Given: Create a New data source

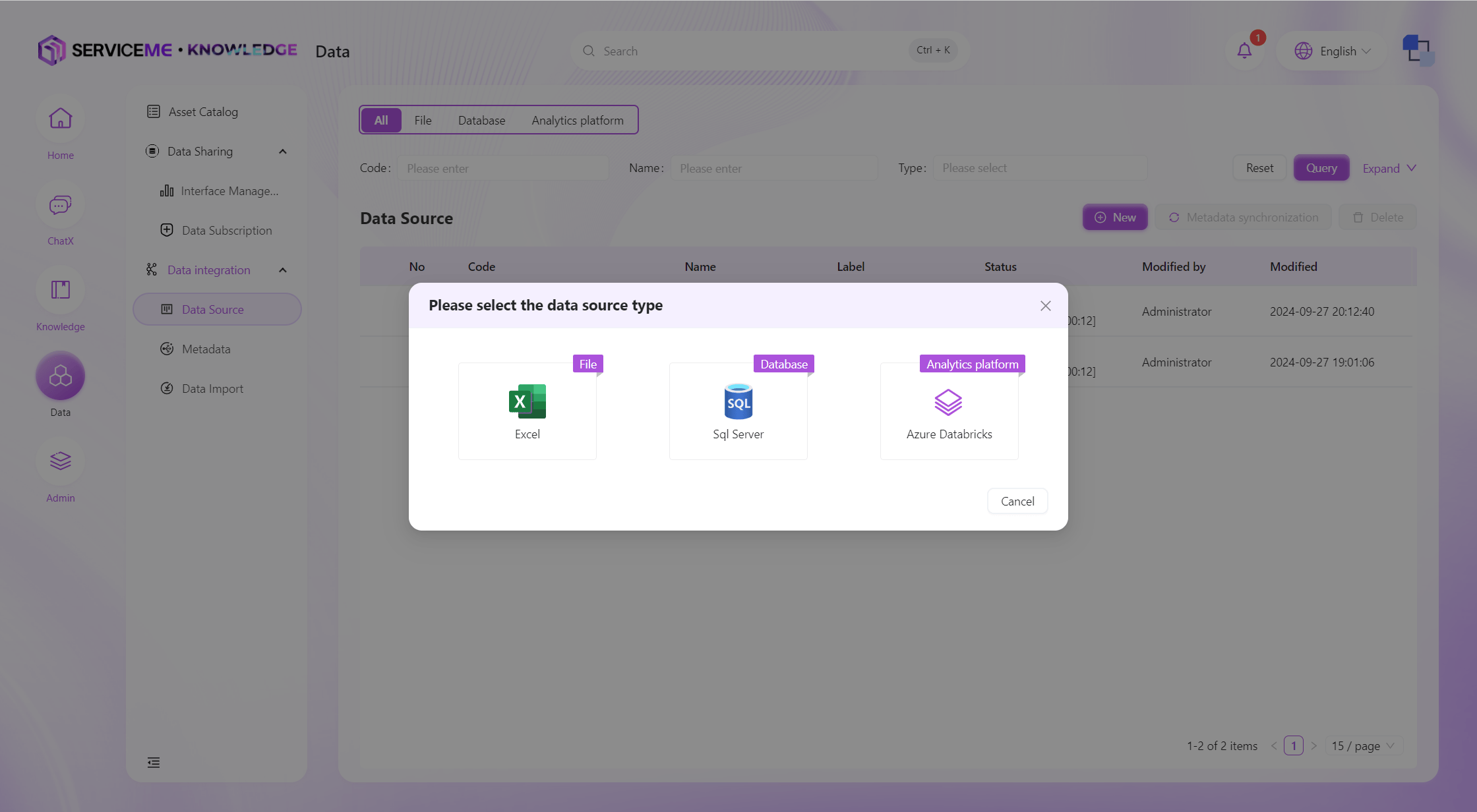Looking at the screenshot, I should coord(1115,217).
